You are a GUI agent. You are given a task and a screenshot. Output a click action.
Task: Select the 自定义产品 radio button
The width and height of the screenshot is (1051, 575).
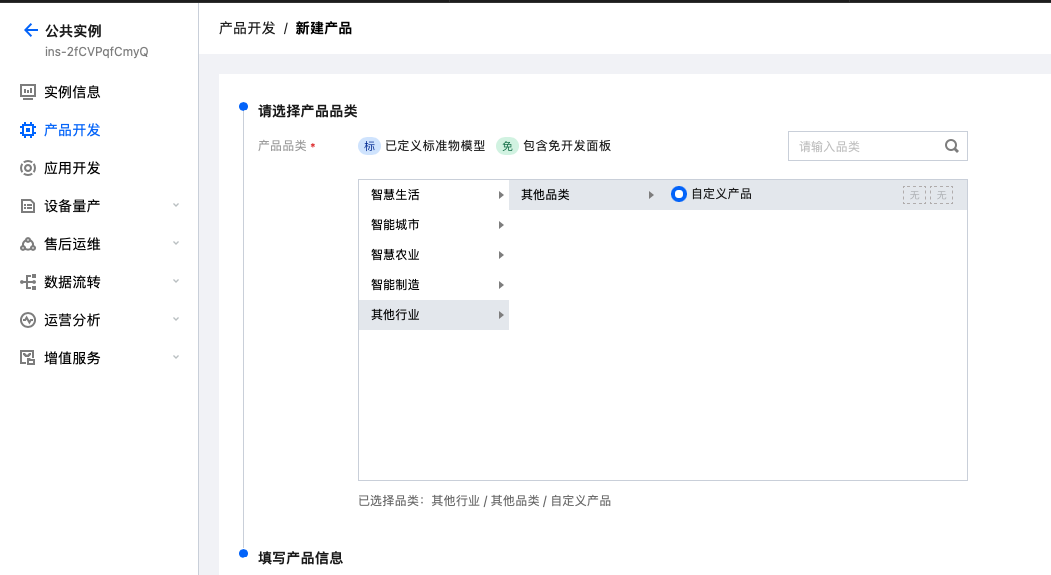(679, 194)
